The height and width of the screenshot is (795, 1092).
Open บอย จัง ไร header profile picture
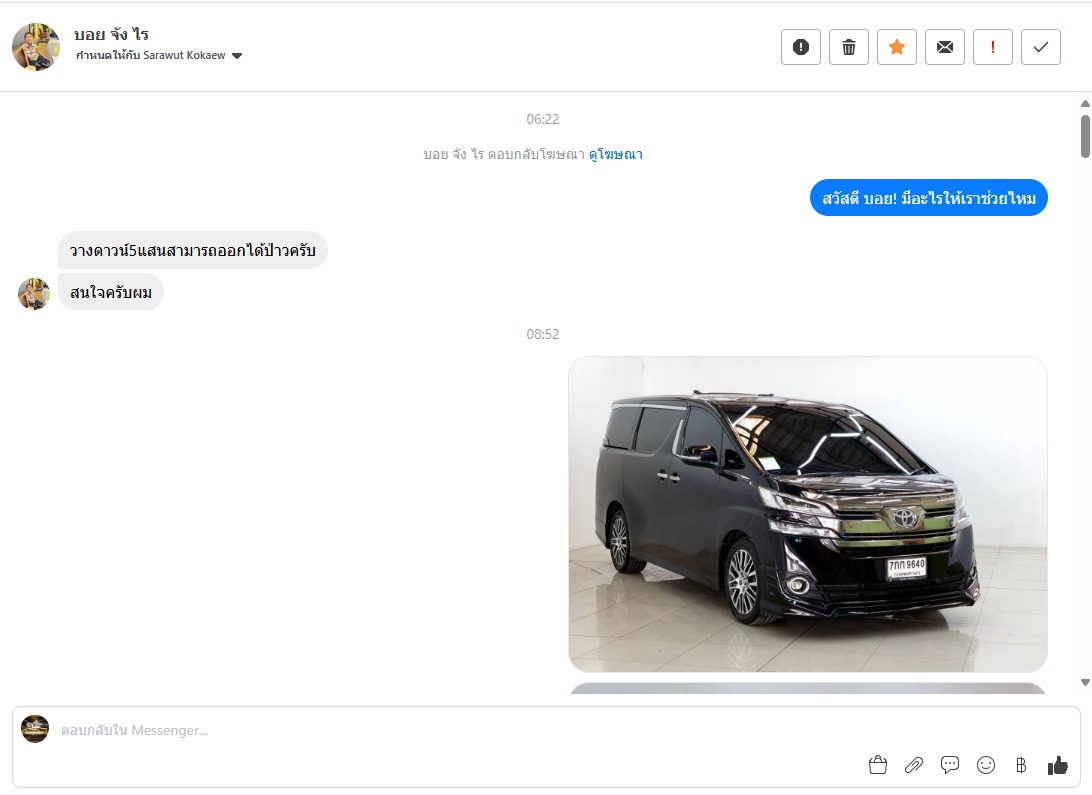click(x=36, y=47)
